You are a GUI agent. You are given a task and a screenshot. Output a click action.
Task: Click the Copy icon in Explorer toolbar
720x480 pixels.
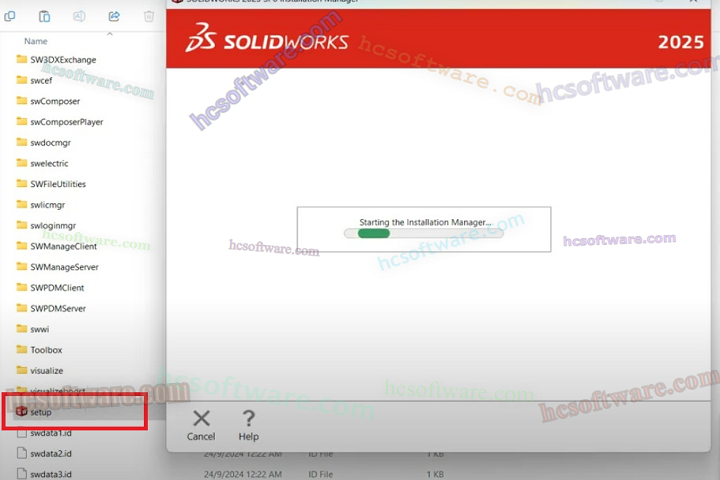click(10, 17)
